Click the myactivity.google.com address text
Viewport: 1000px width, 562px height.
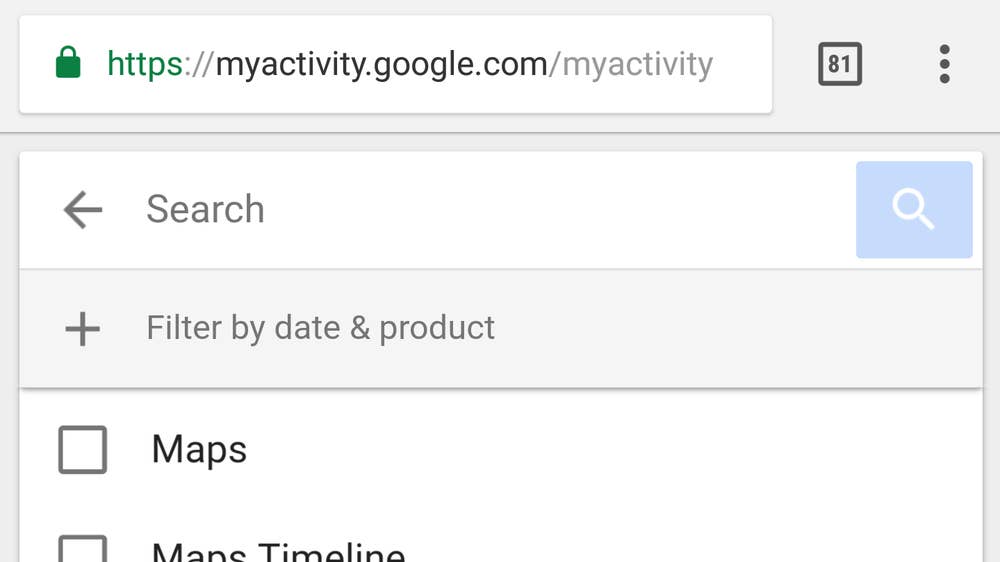(x=381, y=64)
